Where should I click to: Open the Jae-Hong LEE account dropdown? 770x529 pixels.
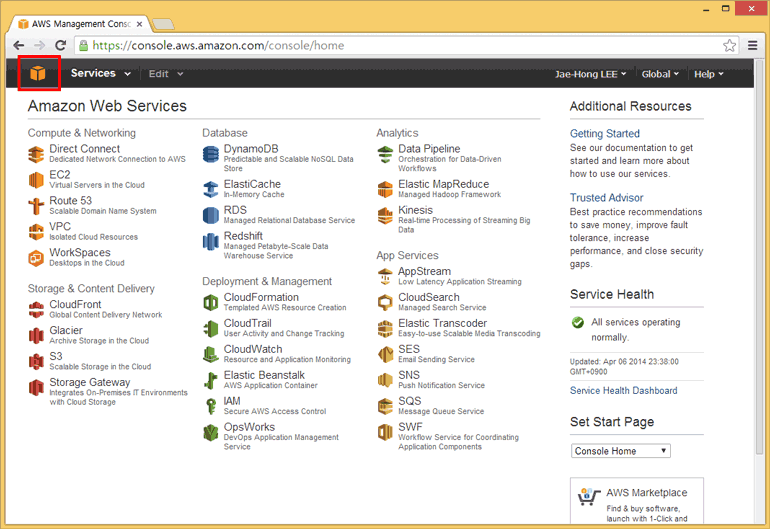point(590,74)
